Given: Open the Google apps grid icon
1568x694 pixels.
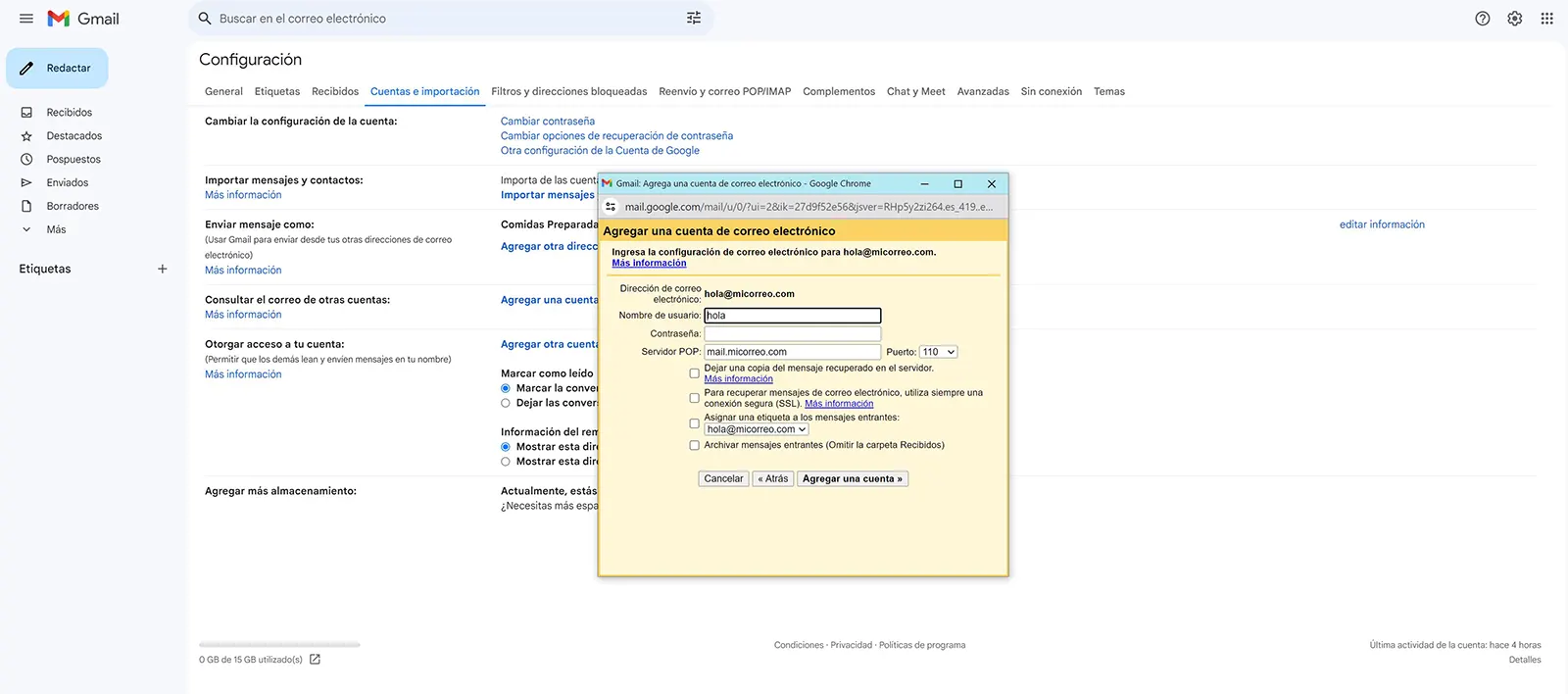Looking at the screenshot, I should (1546, 19).
